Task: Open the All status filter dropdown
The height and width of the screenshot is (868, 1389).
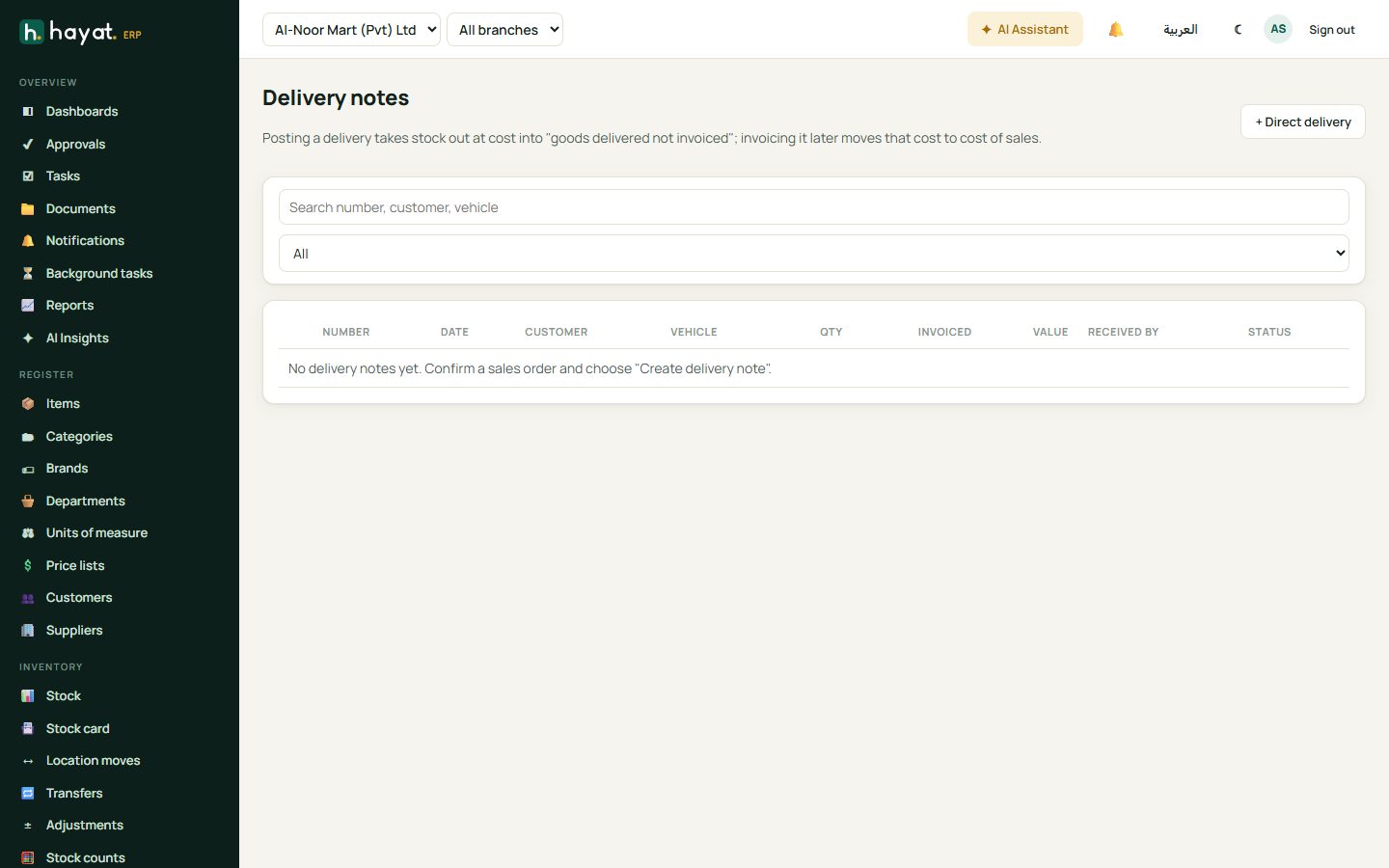Action: point(814,254)
